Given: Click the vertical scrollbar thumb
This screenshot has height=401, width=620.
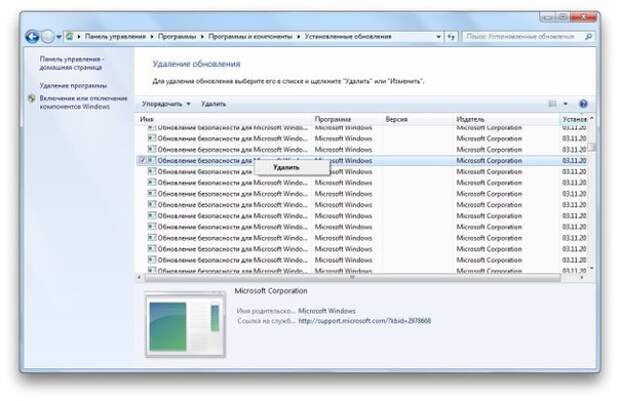Looking at the screenshot, I should pos(592,147).
